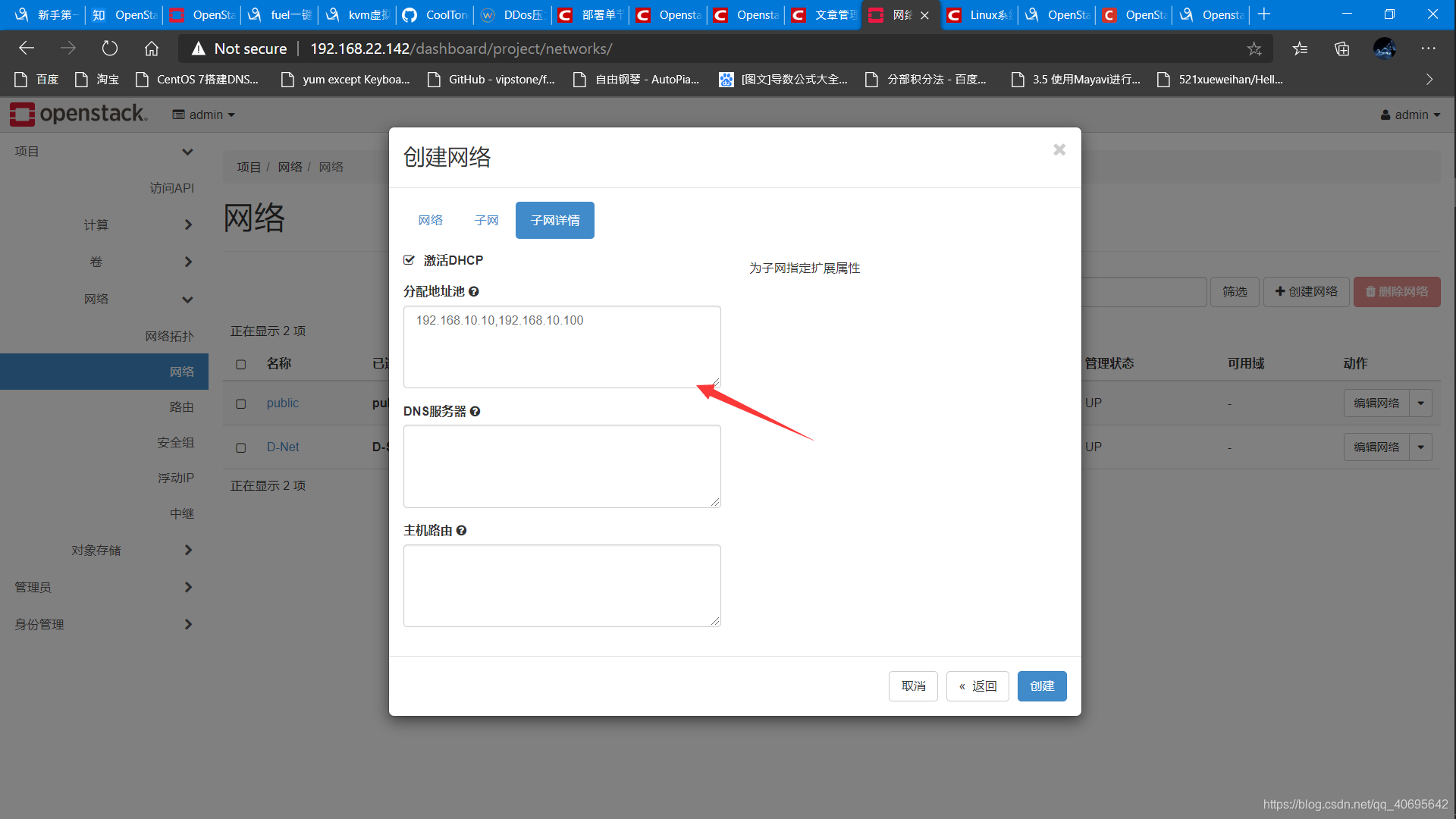Image resolution: width=1456 pixels, height=819 pixels.
Task: Switch to the Linux系 browser tab
Action: click(x=979, y=14)
